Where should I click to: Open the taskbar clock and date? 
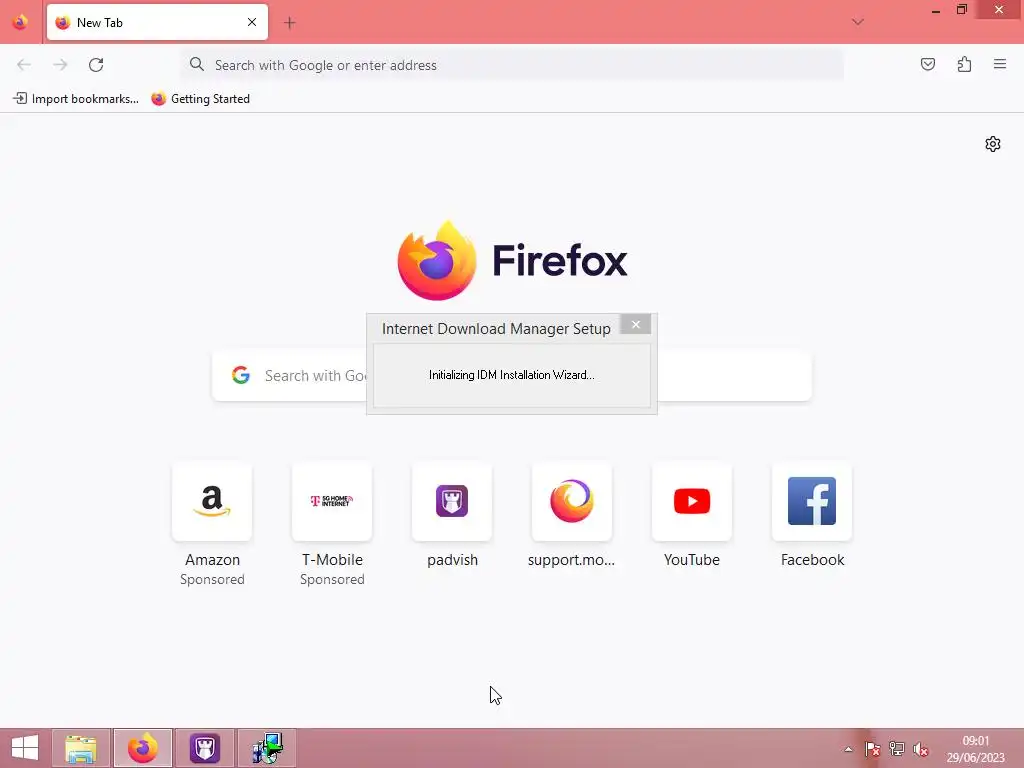(x=976, y=749)
